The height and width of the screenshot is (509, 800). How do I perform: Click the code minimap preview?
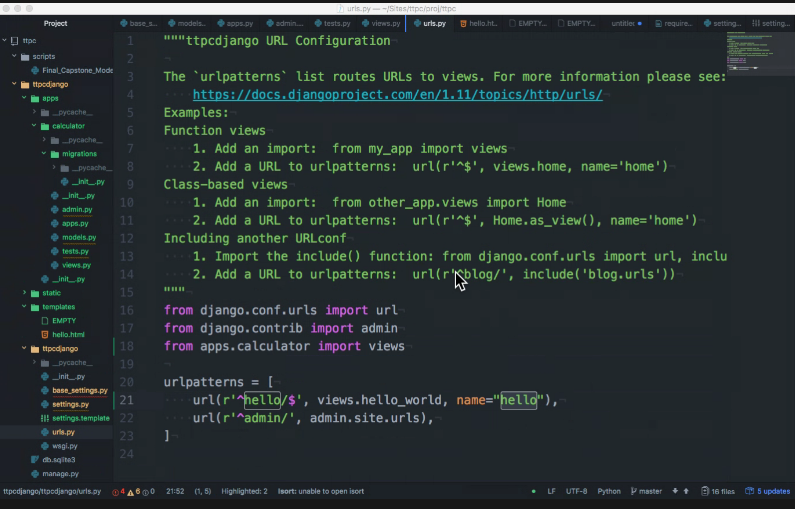760,55
